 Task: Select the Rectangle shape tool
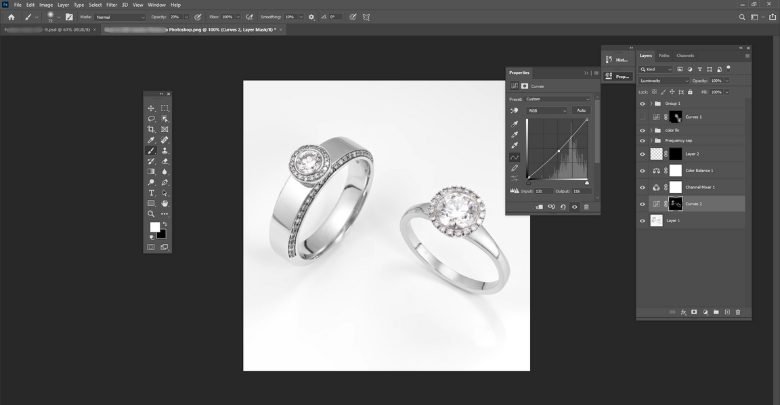pos(151,203)
